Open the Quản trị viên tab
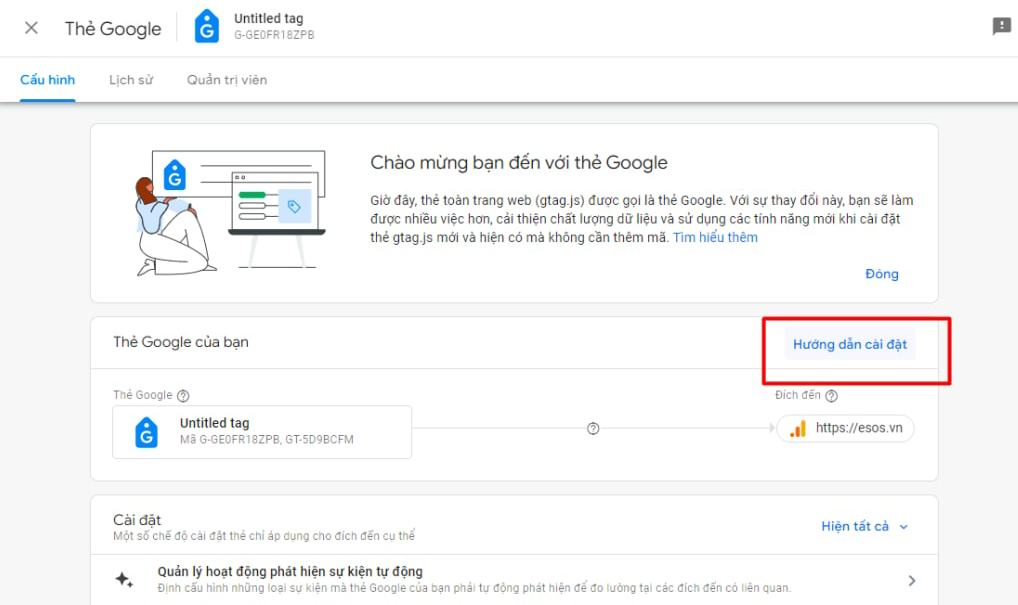The width and height of the screenshot is (1018, 605). point(227,80)
